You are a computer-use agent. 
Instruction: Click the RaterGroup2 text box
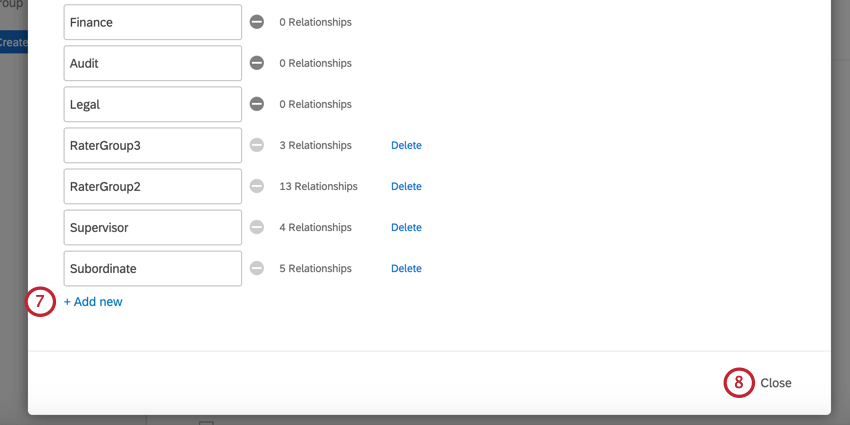click(x=153, y=186)
